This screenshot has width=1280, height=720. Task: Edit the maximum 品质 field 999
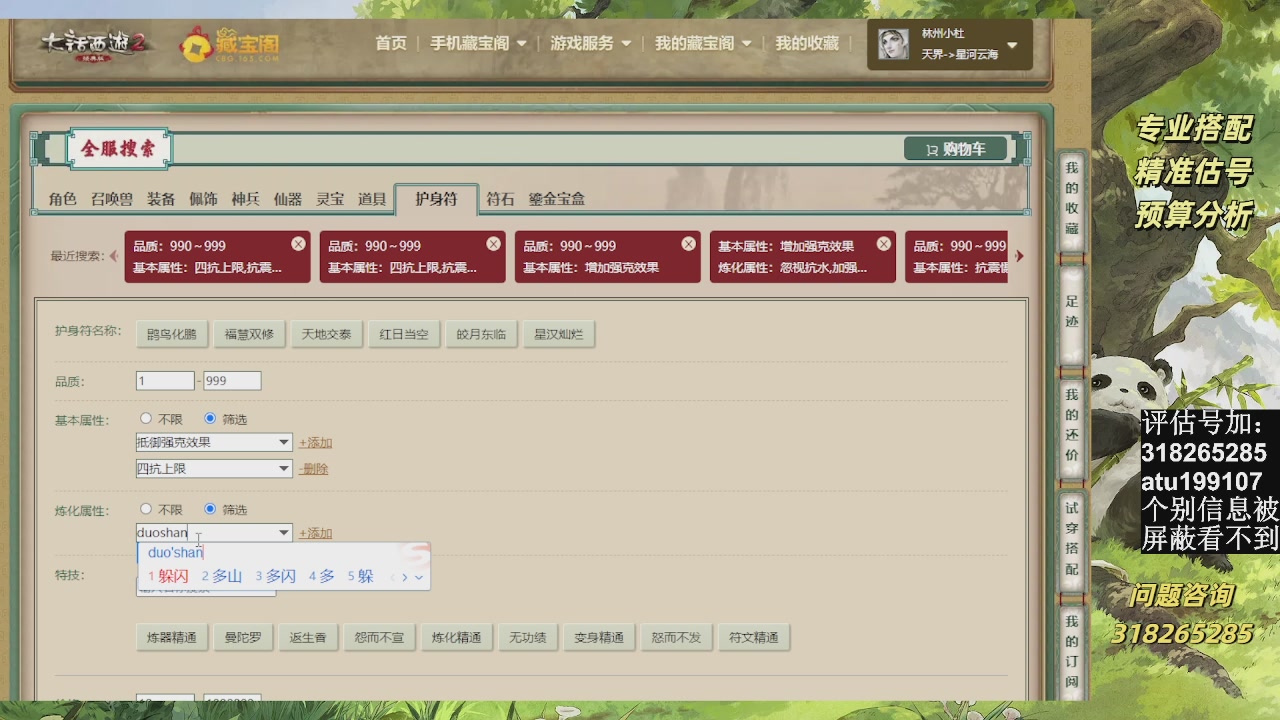232,381
